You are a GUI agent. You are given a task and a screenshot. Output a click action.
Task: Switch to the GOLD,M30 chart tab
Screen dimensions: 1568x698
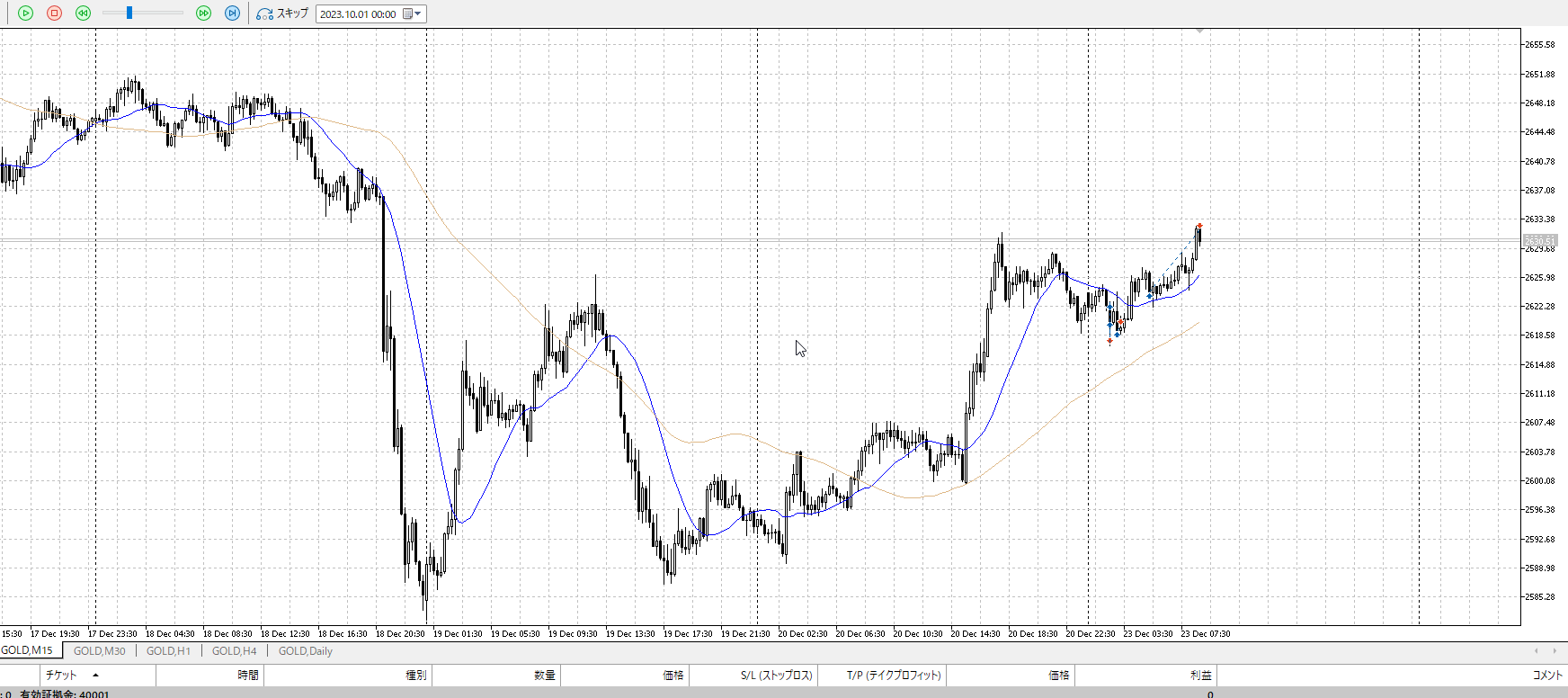pyautogui.click(x=99, y=651)
